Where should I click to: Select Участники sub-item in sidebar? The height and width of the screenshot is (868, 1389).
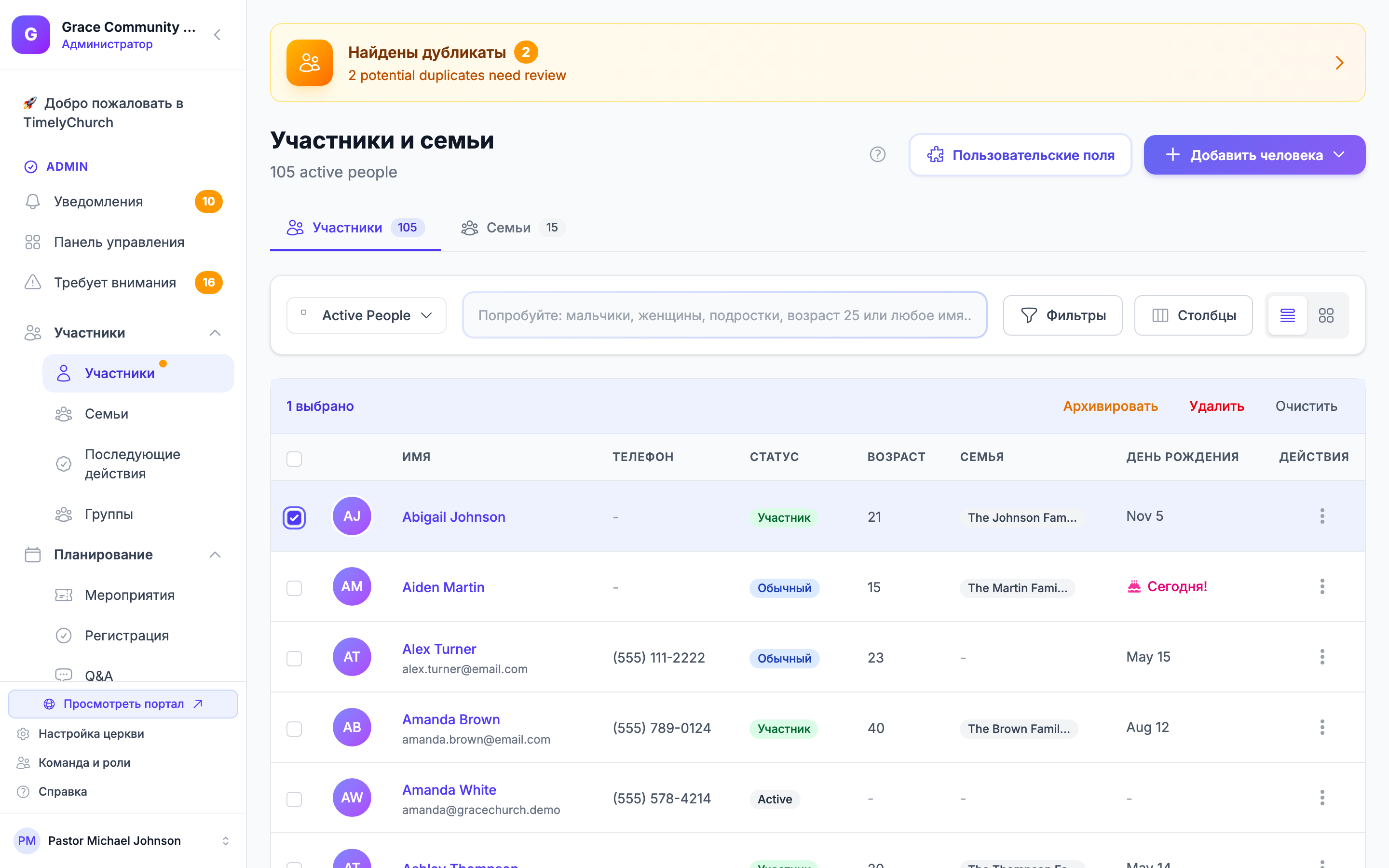click(138, 373)
